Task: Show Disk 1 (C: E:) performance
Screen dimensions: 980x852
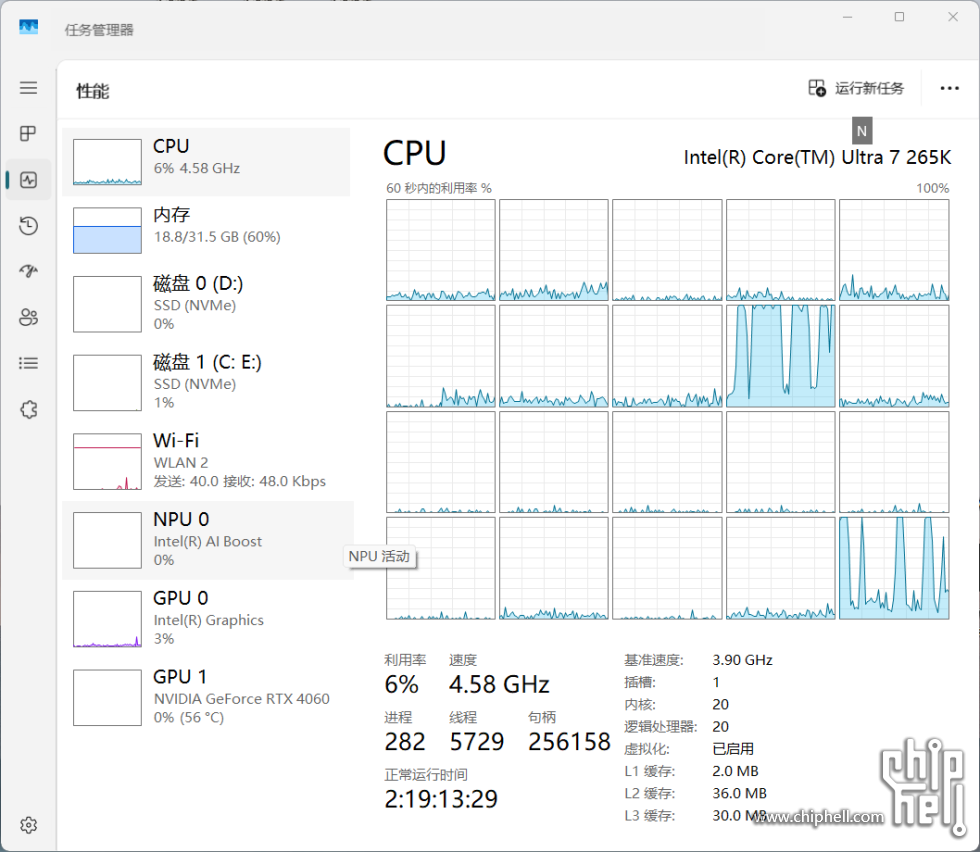Action: click(x=206, y=382)
